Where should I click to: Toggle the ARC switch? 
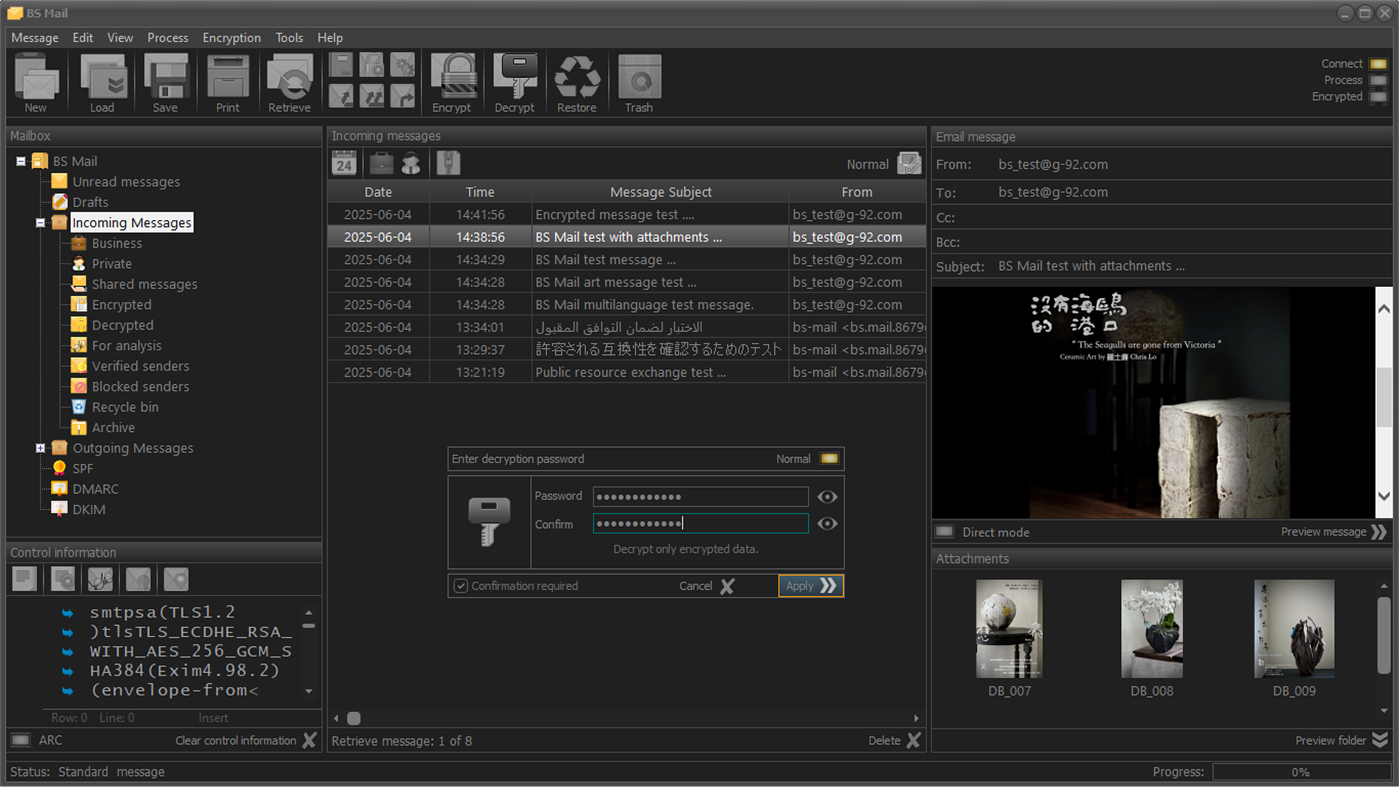[x=20, y=740]
